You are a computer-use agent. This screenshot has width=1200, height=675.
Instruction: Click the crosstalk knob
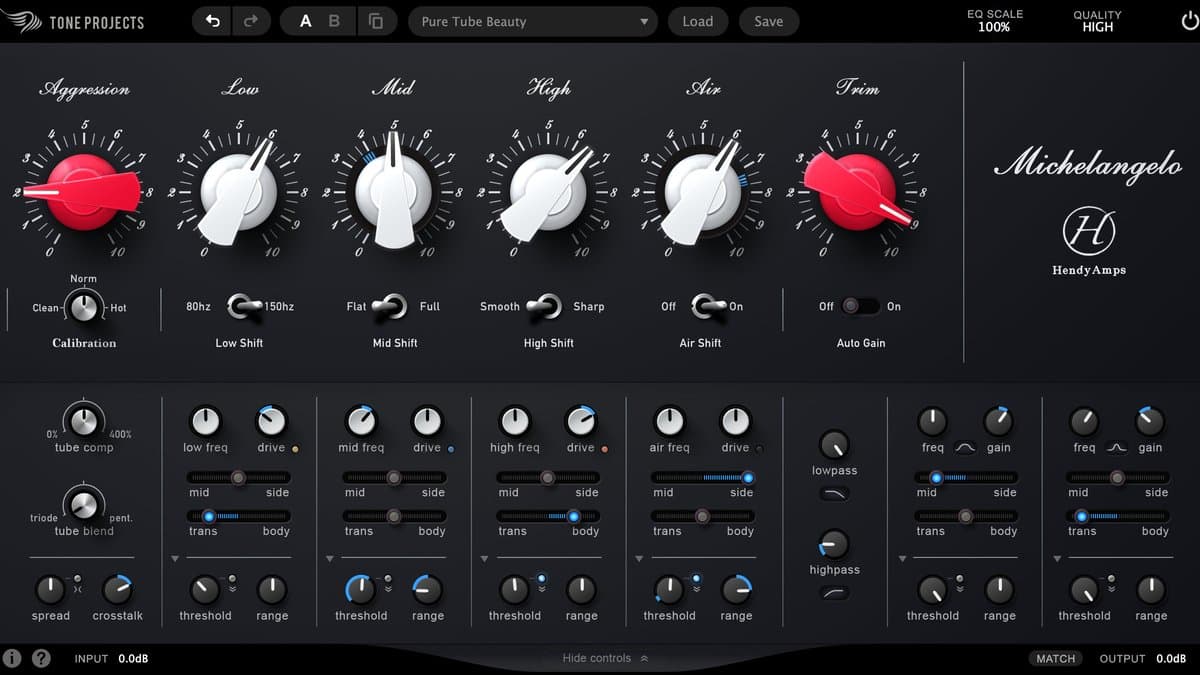pos(117,590)
